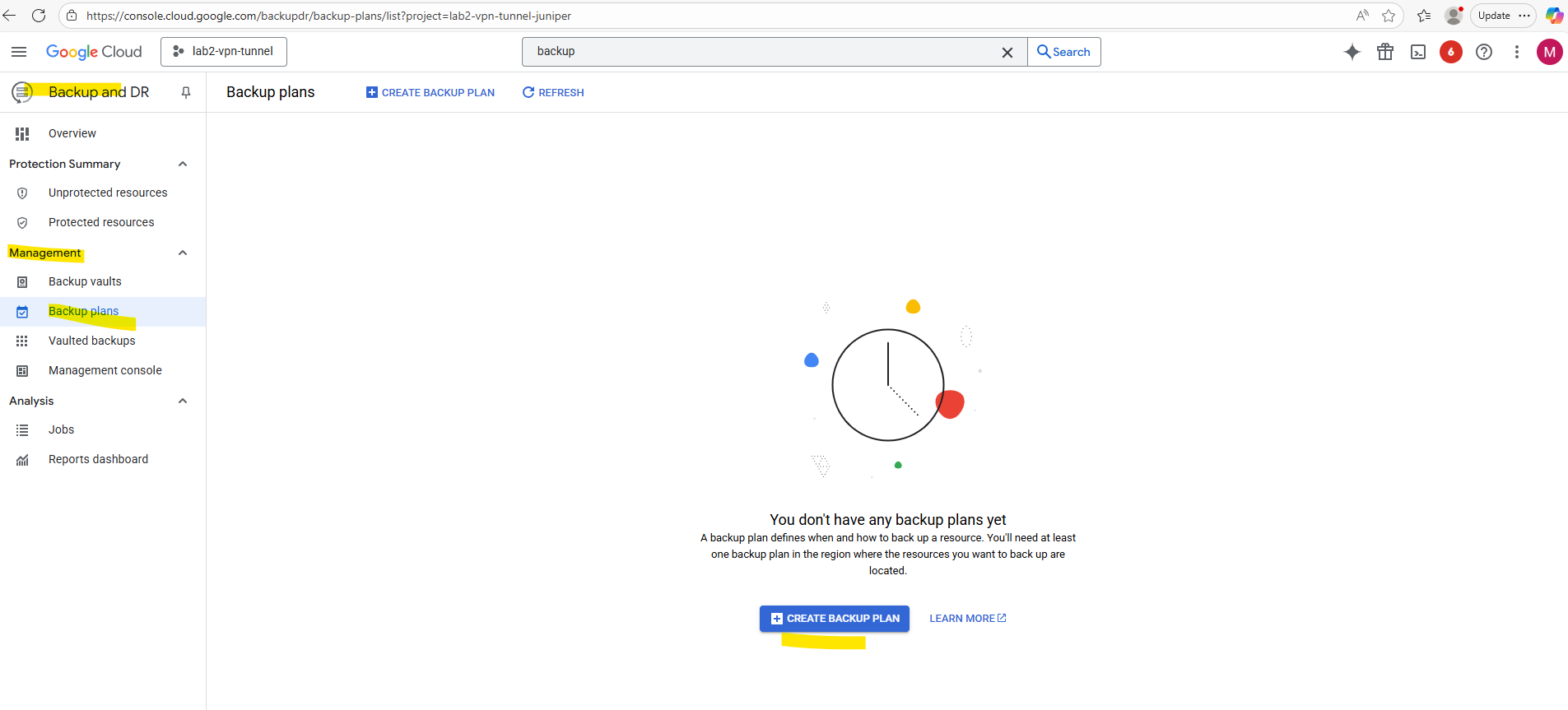1568x710 pixels.
Task: Click the blue Create Backup Plan button
Action: click(x=835, y=619)
